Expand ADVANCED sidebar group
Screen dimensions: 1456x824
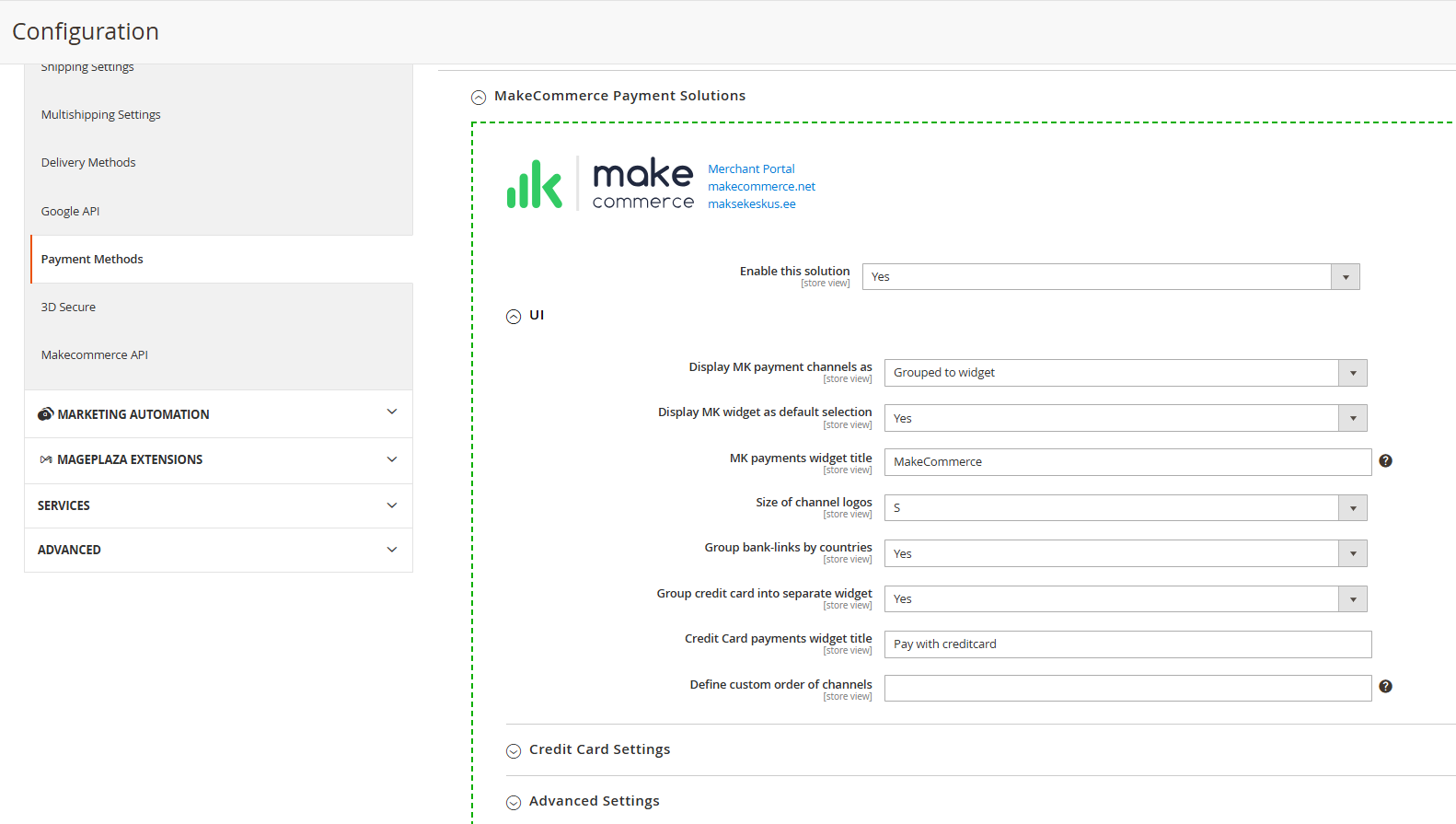pyautogui.click(x=218, y=550)
